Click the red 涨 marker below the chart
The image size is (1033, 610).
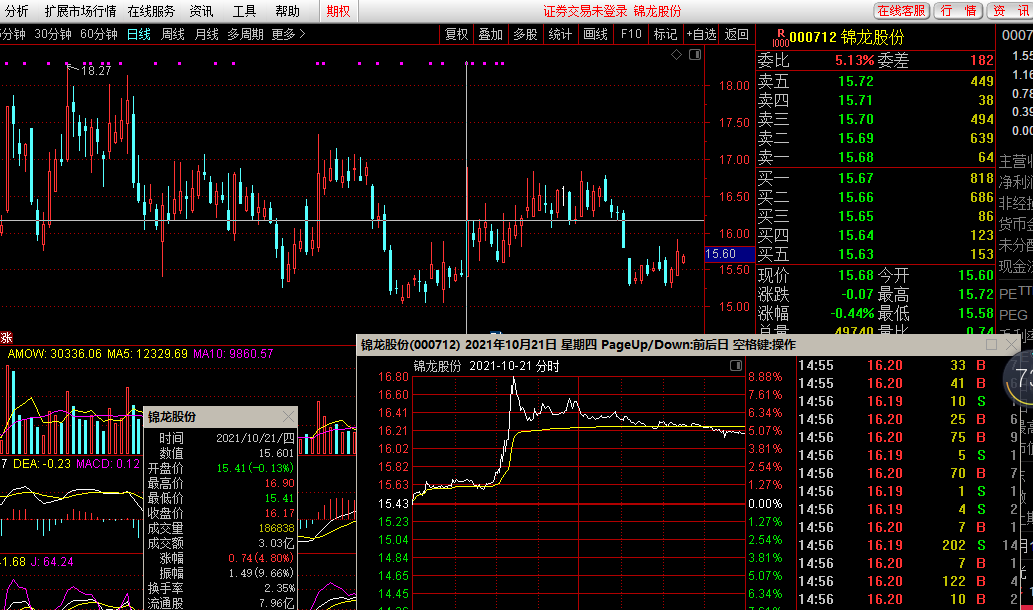[7, 338]
